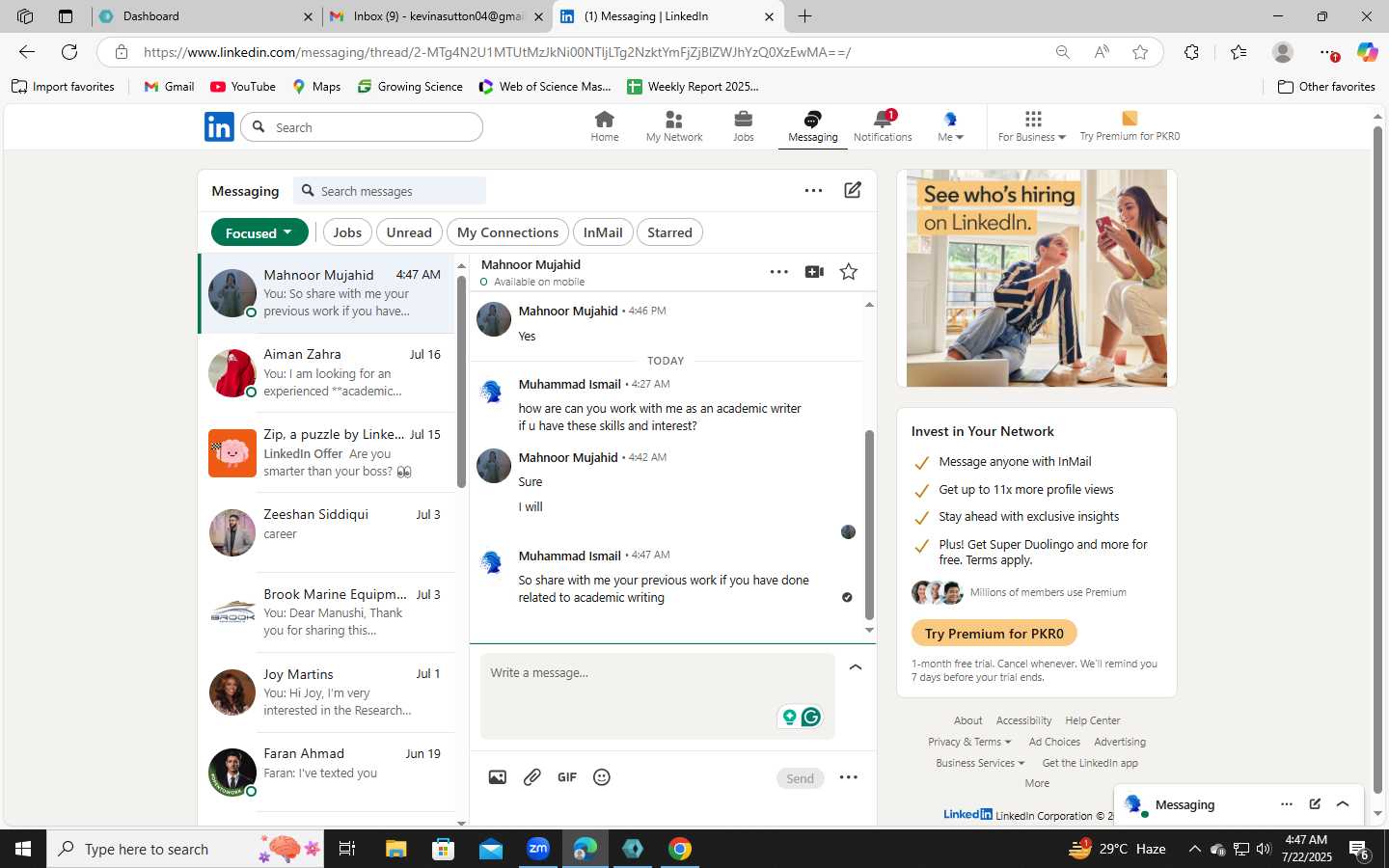Open conversation options for Mahnoor Mujahid thread

click(779, 272)
